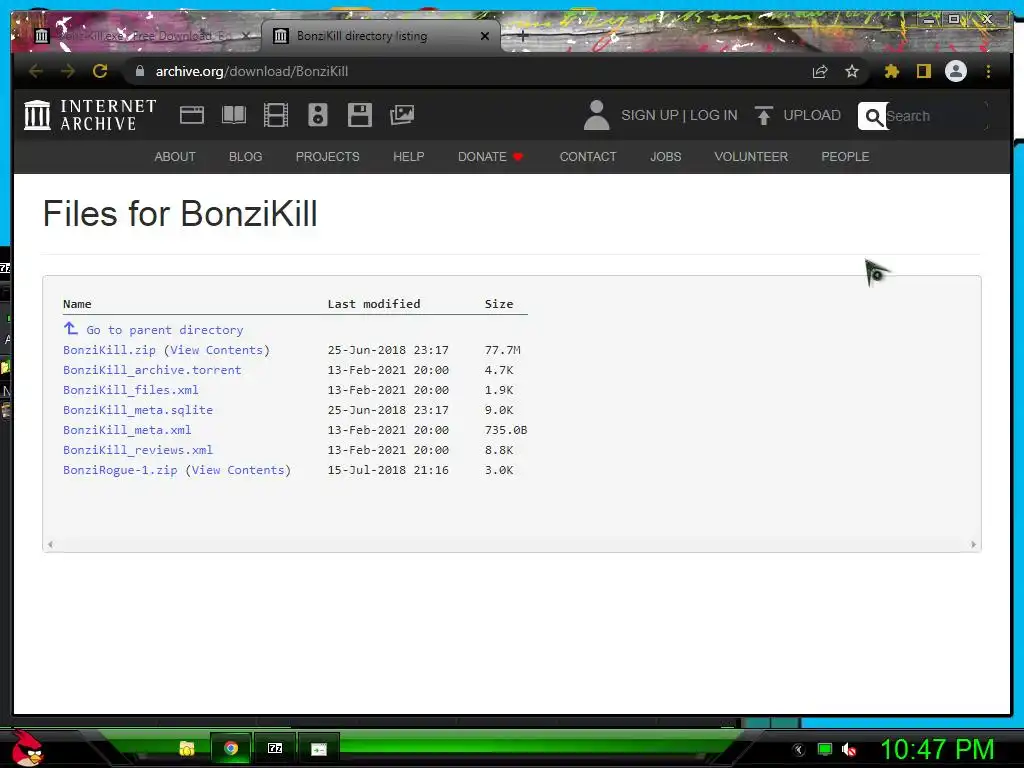Open the CONTACT menu item

pos(588,157)
